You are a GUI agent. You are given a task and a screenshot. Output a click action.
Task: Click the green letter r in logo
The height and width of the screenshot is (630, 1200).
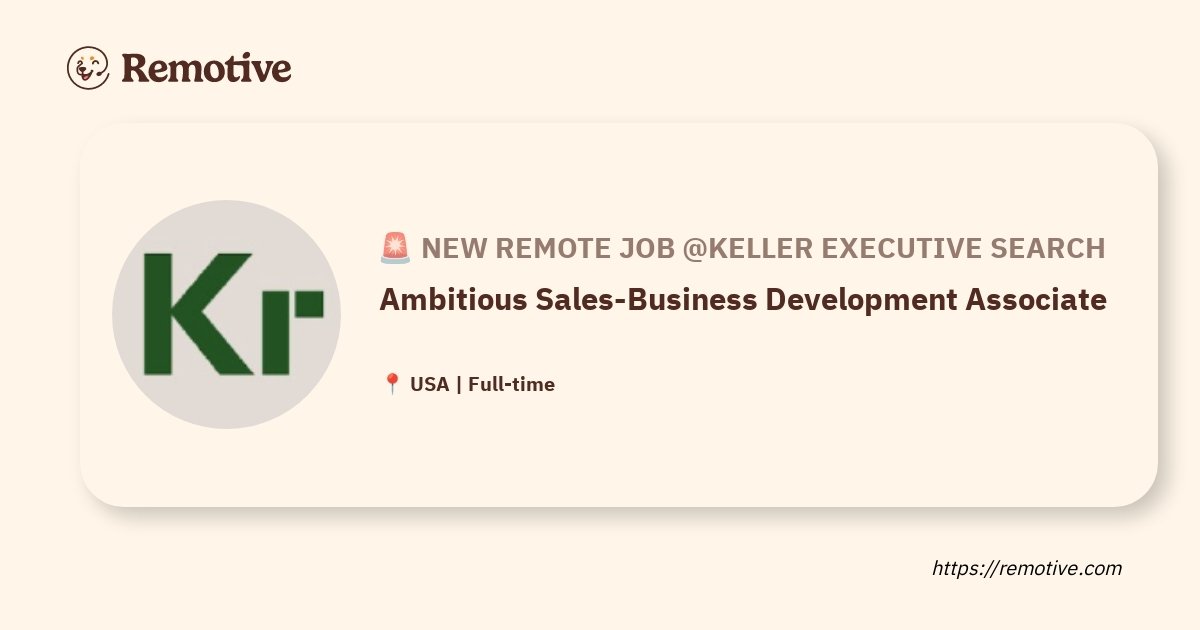click(x=296, y=333)
